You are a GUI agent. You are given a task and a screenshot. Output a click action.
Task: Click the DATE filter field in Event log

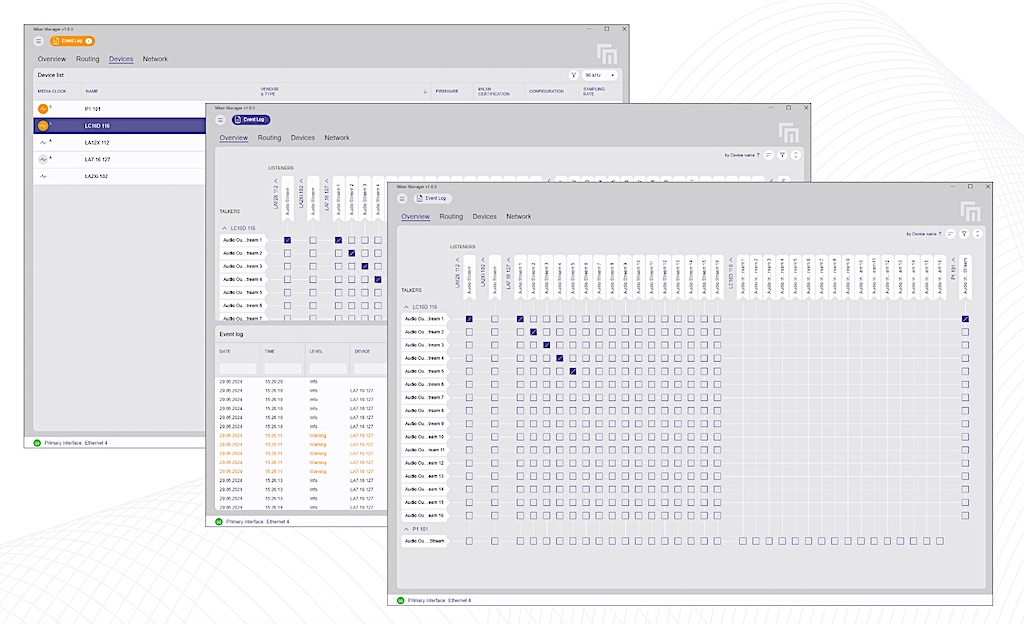coord(238,369)
